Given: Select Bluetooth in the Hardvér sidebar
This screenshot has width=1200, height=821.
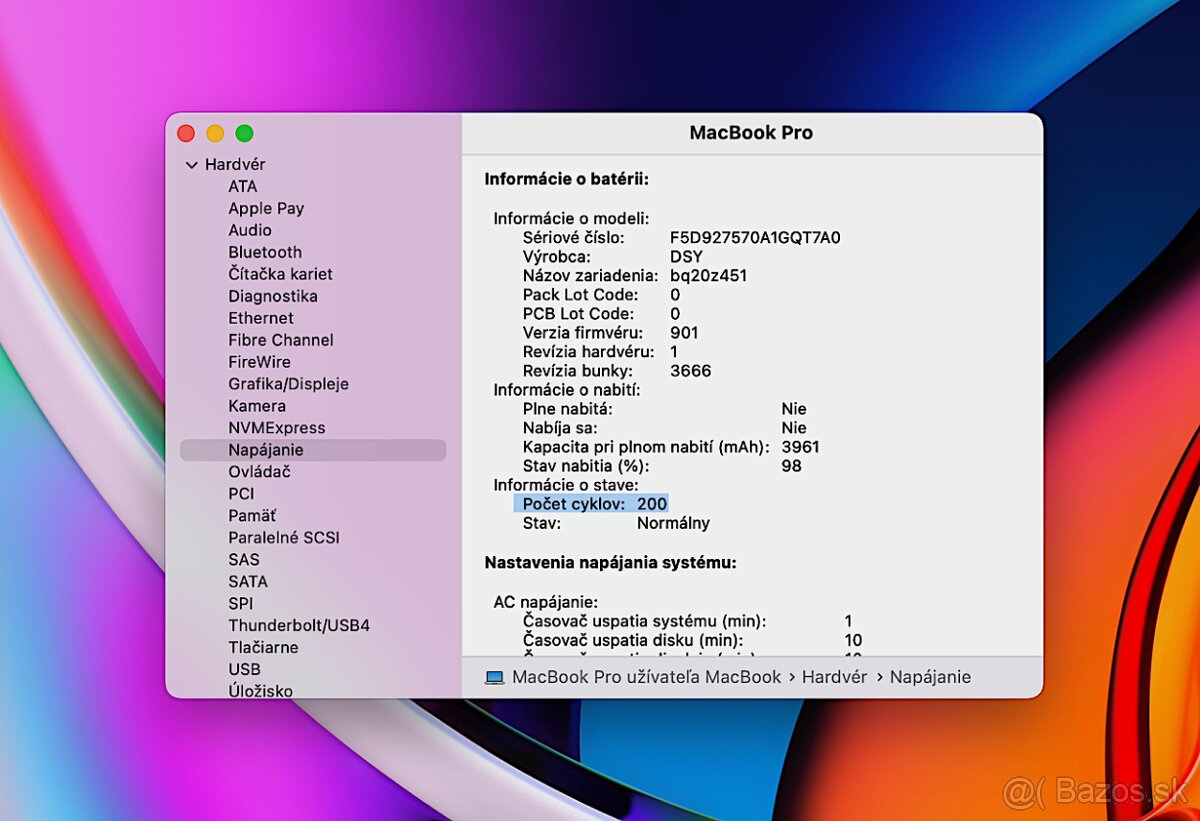Looking at the screenshot, I should click(264, 252).
